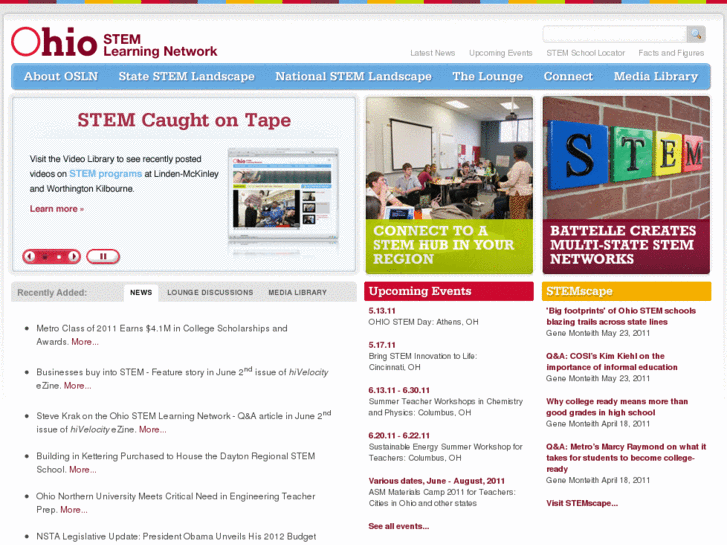
Task: Click the STEMscape section header
Action: click(x=626, y=291)
